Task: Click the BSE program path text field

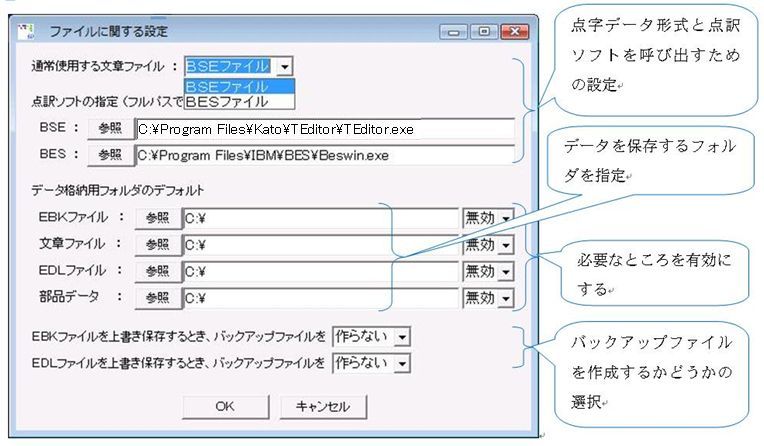Action: (324, 129)
